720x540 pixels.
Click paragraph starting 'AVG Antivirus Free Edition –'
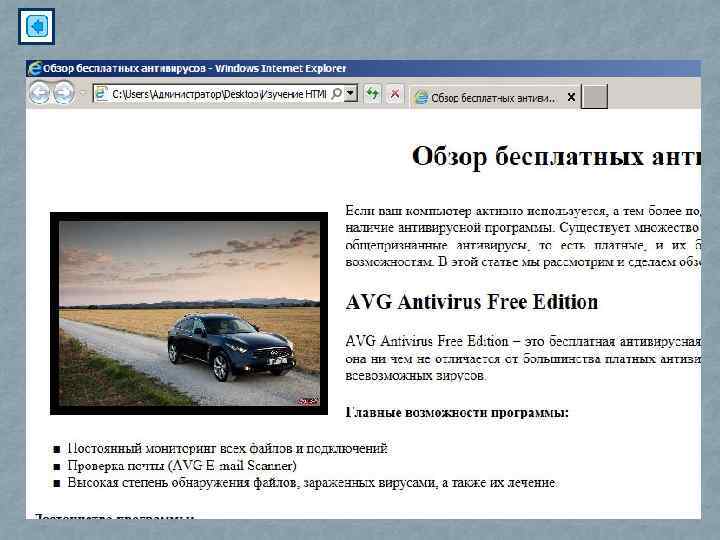pos(523,358)
